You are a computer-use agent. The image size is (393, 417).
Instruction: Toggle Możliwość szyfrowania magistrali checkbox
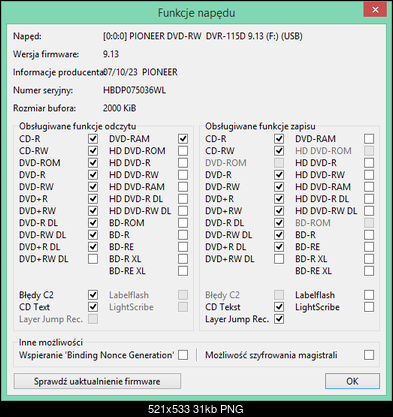(369, 355)
